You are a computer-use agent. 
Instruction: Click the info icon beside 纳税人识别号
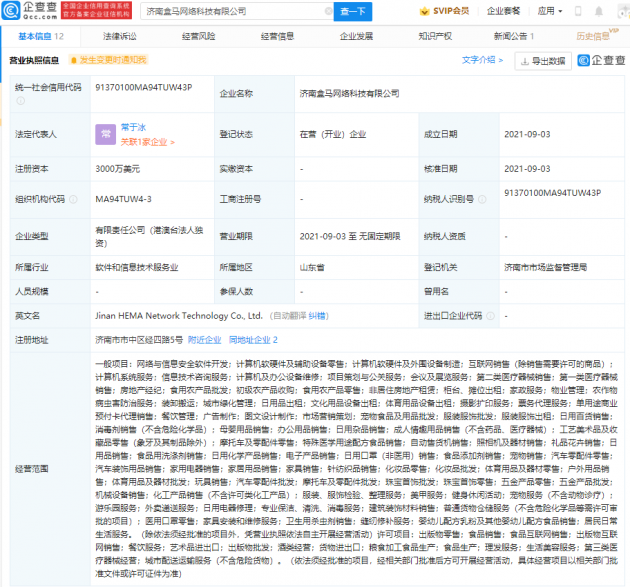point(482,199)
